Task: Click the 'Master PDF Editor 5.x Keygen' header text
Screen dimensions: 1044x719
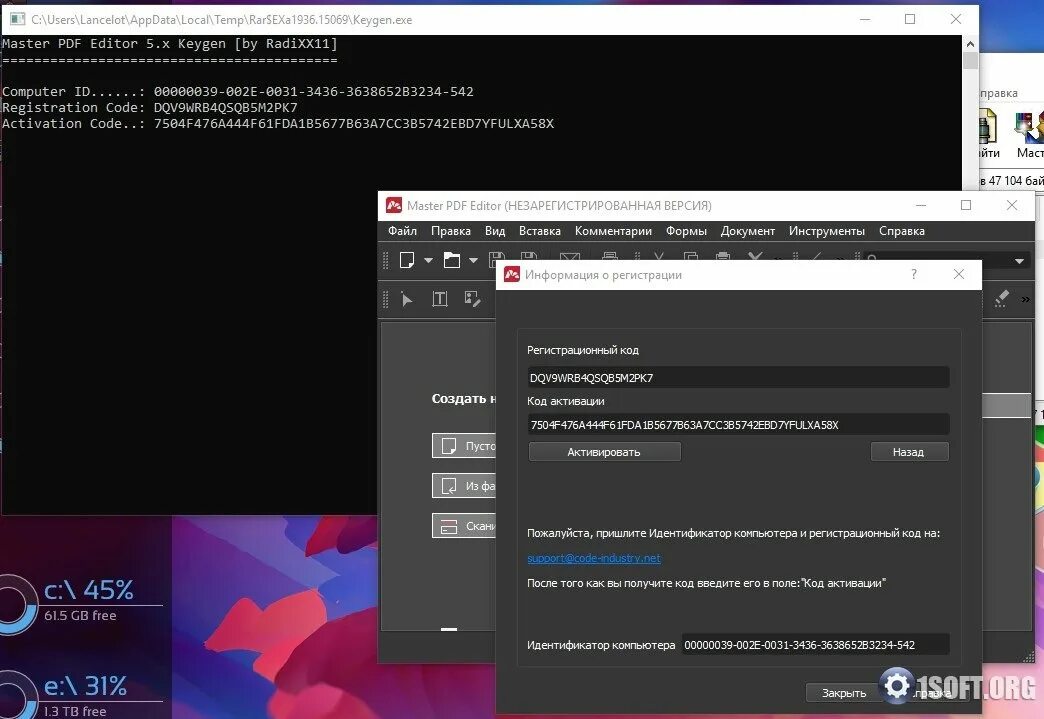Action: coord(170,43)
